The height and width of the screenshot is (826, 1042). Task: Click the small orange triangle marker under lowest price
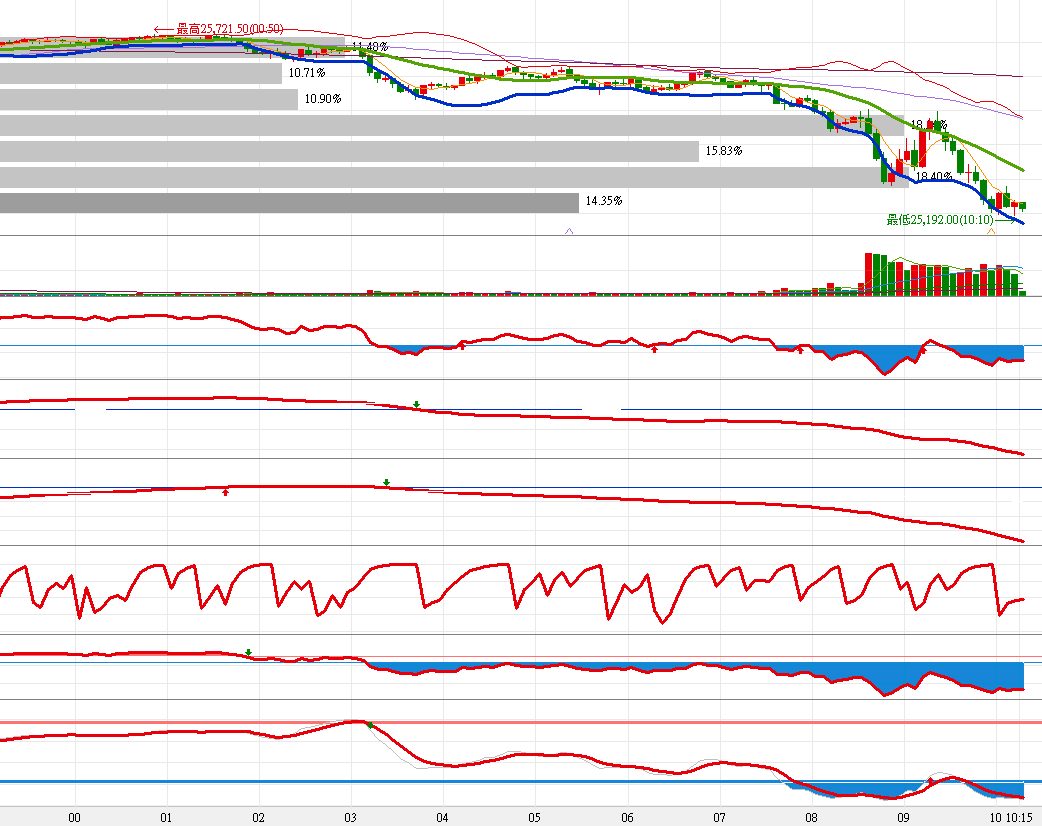pyautogui.click(x=991, y=231)
